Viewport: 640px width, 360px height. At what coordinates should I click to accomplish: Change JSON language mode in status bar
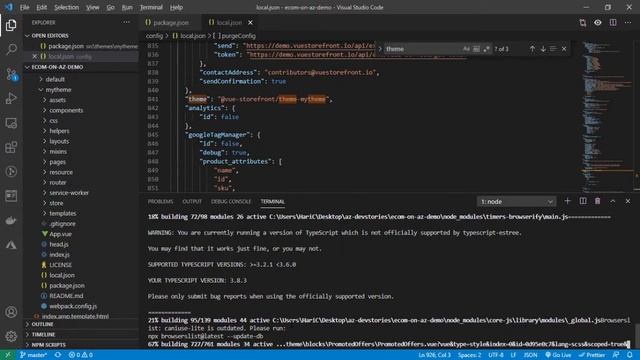(x=530, y=355)
